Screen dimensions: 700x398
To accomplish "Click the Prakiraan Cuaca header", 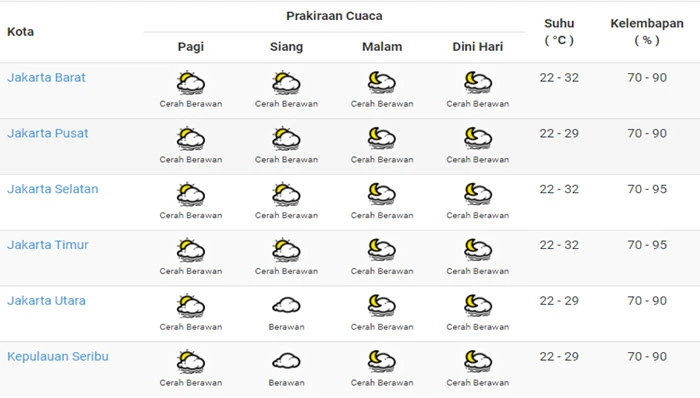I will click(x=334, y=16).
